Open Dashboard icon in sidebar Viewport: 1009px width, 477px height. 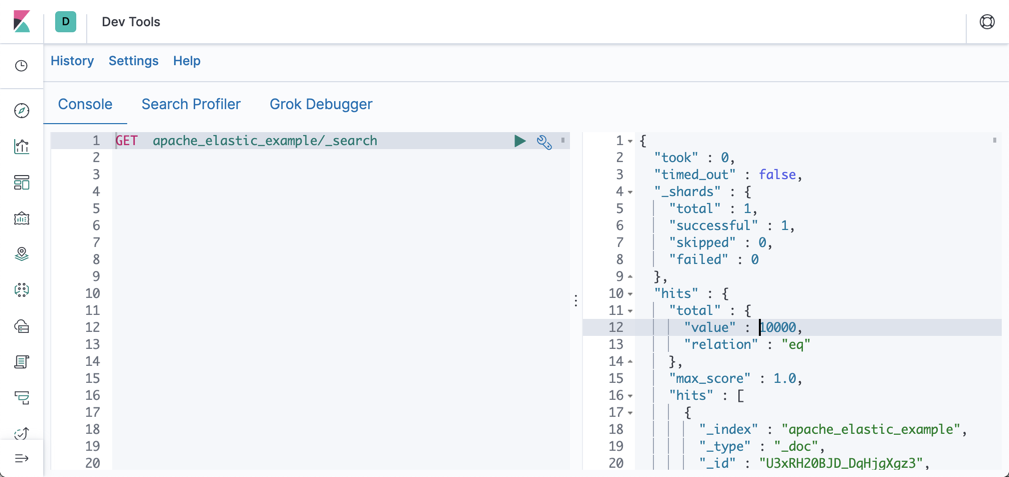pyautogui.click(x=21, y=183)
